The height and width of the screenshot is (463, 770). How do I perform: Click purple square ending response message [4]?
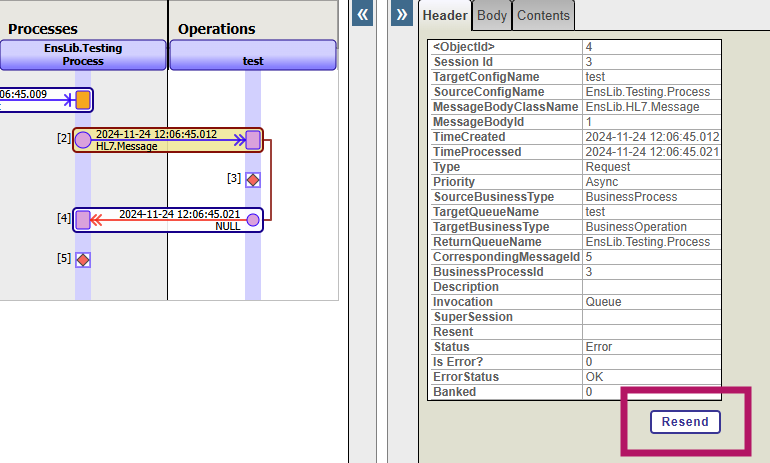pyautogui.click(x=83, y=220)
